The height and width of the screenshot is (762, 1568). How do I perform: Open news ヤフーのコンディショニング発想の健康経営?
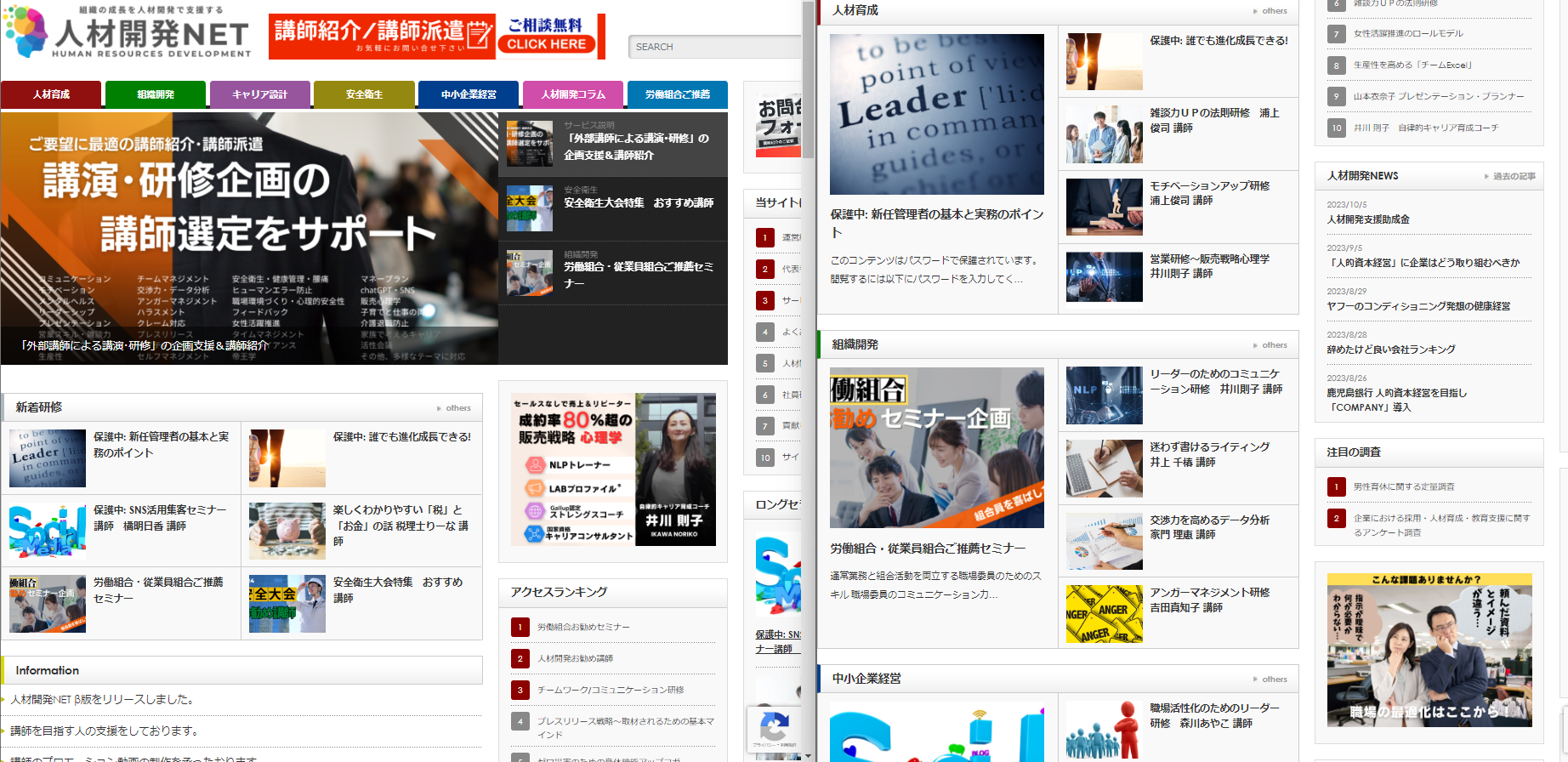[1418, 306]
